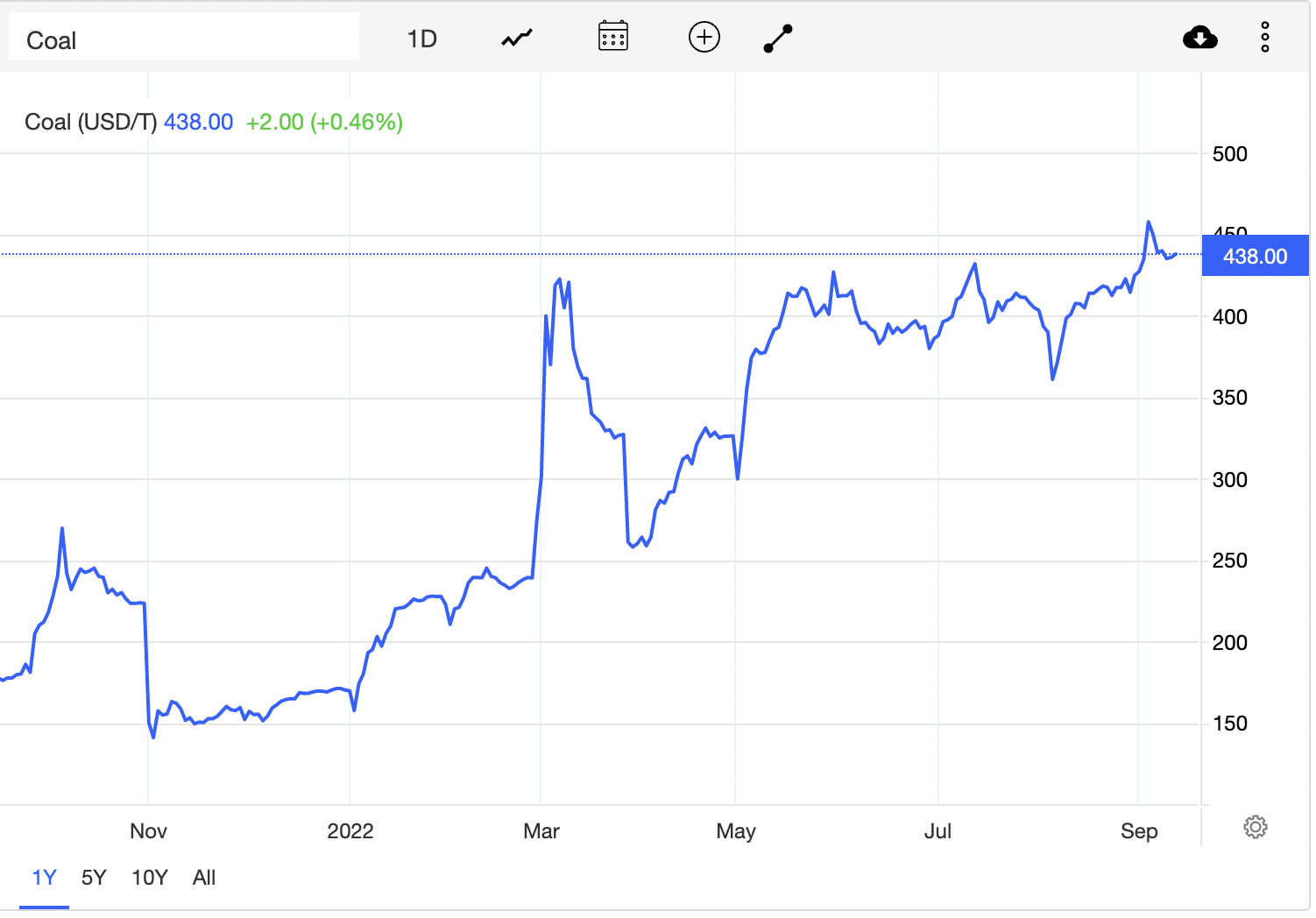Click the Jul date axis label
The width and height of the screenshot is (1316, 918).
coord(937,831)
